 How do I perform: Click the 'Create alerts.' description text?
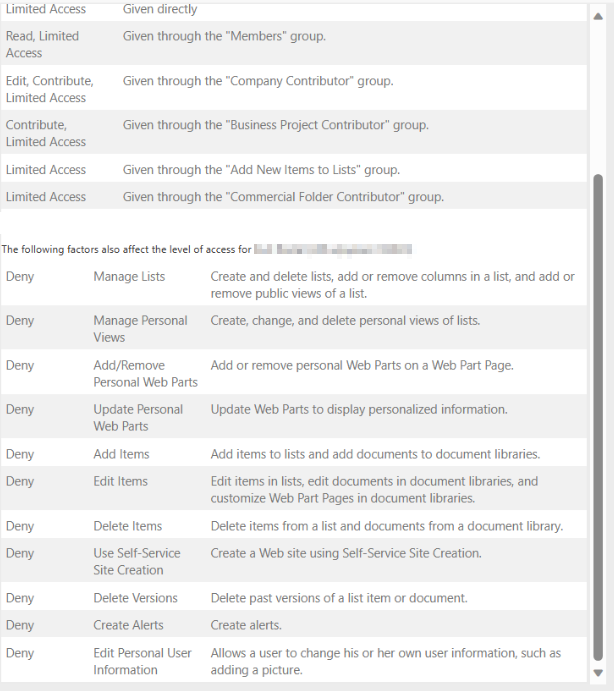246,625
